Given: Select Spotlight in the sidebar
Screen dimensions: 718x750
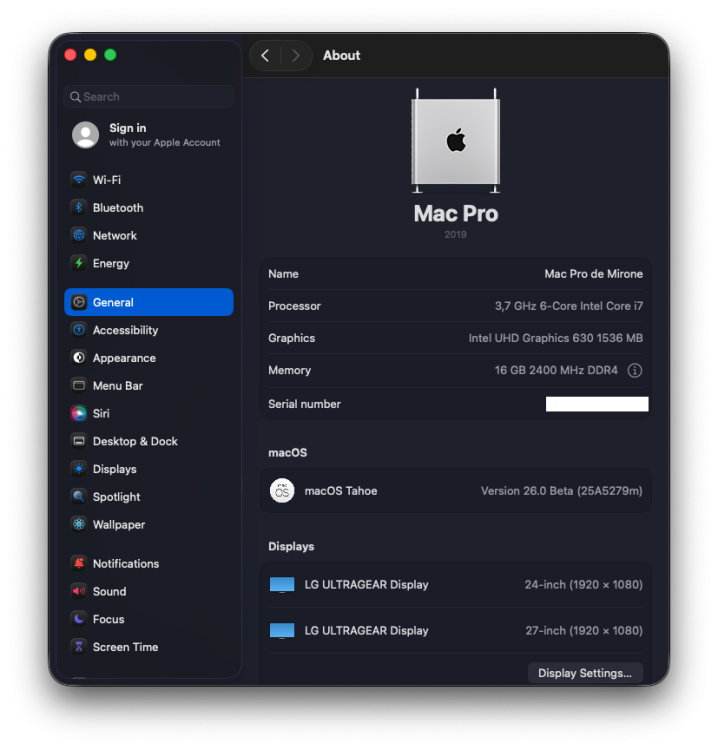Looking at the screenshot, I should pos(149,496).
